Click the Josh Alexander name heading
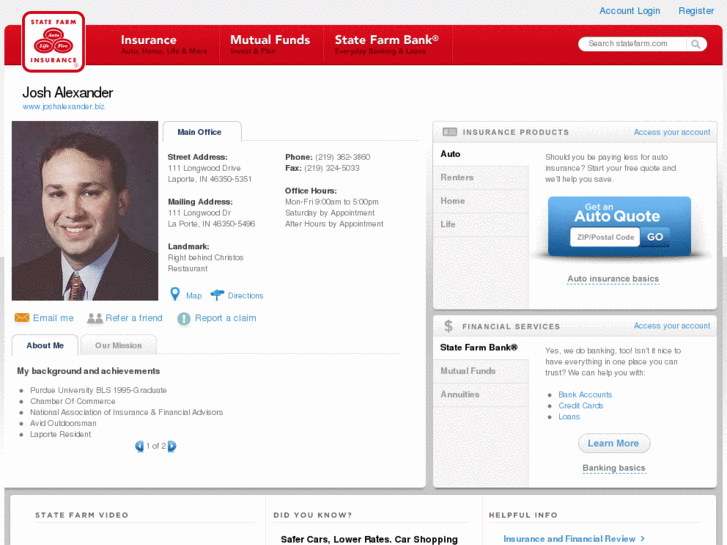The height and width of the screenshot is (545, 727). [68, 92]
